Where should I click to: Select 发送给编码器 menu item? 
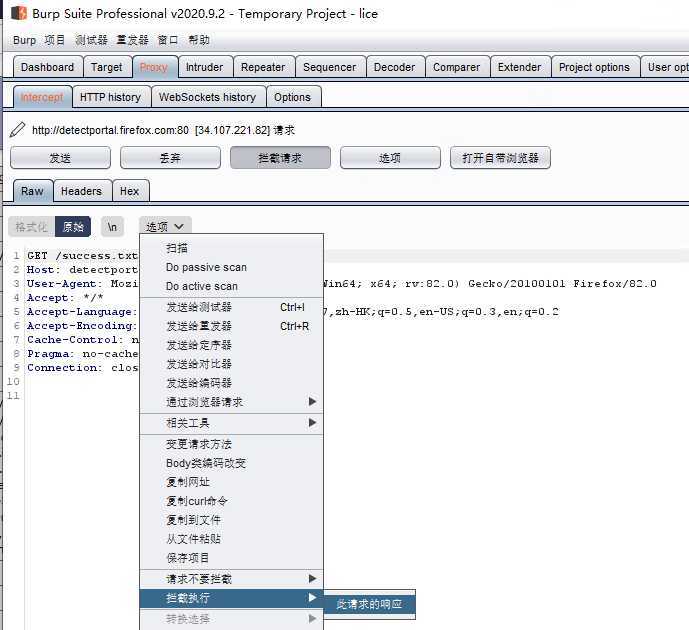point(232,383)
